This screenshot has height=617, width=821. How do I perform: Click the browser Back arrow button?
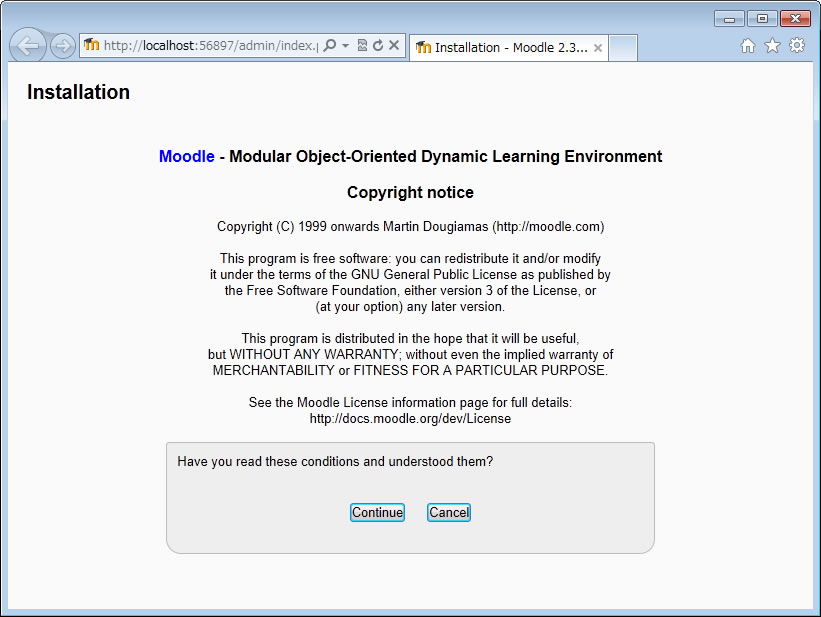tap(28, 46)
